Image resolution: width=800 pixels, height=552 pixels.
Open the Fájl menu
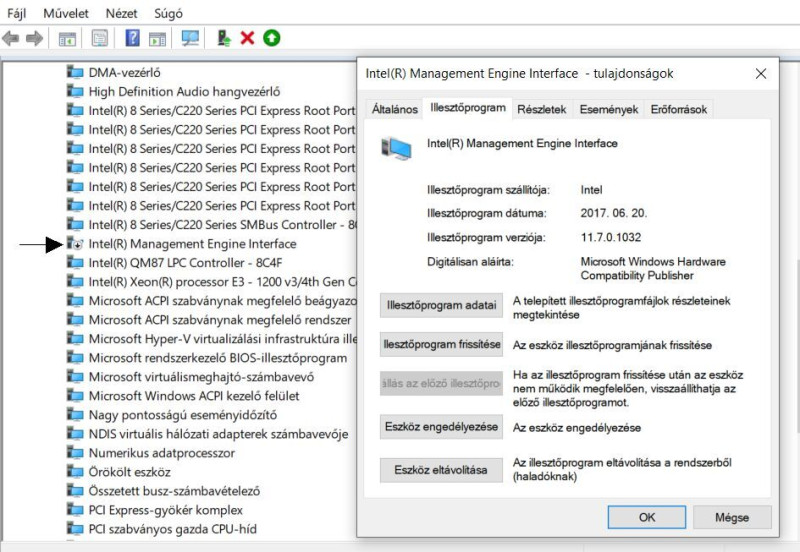(16, 13)
